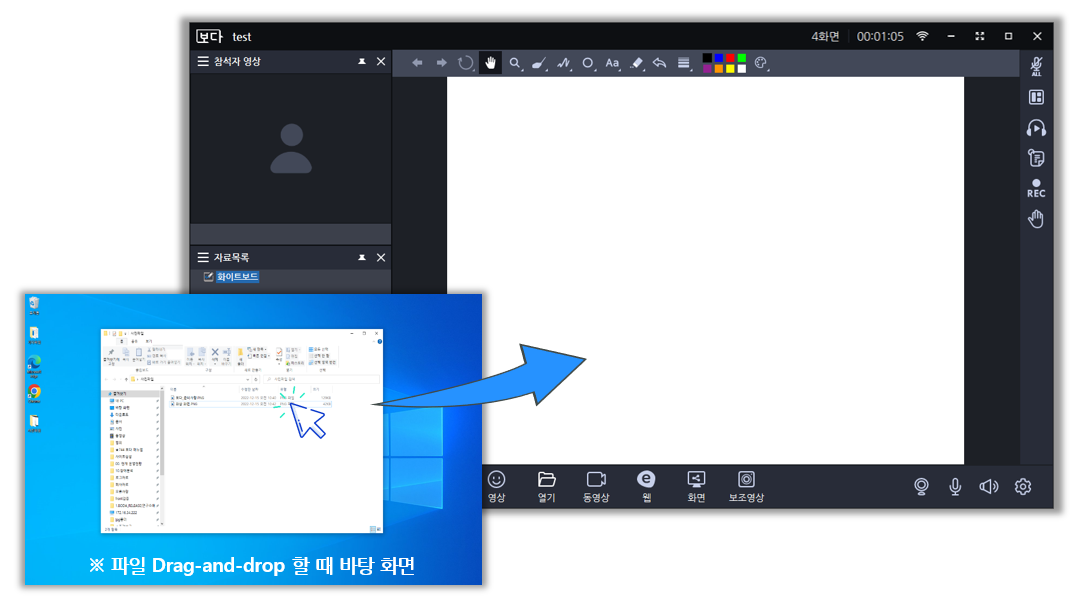Select the Aa text tool
This screenshot has height=605, width=1085.
tap(612, 63)
